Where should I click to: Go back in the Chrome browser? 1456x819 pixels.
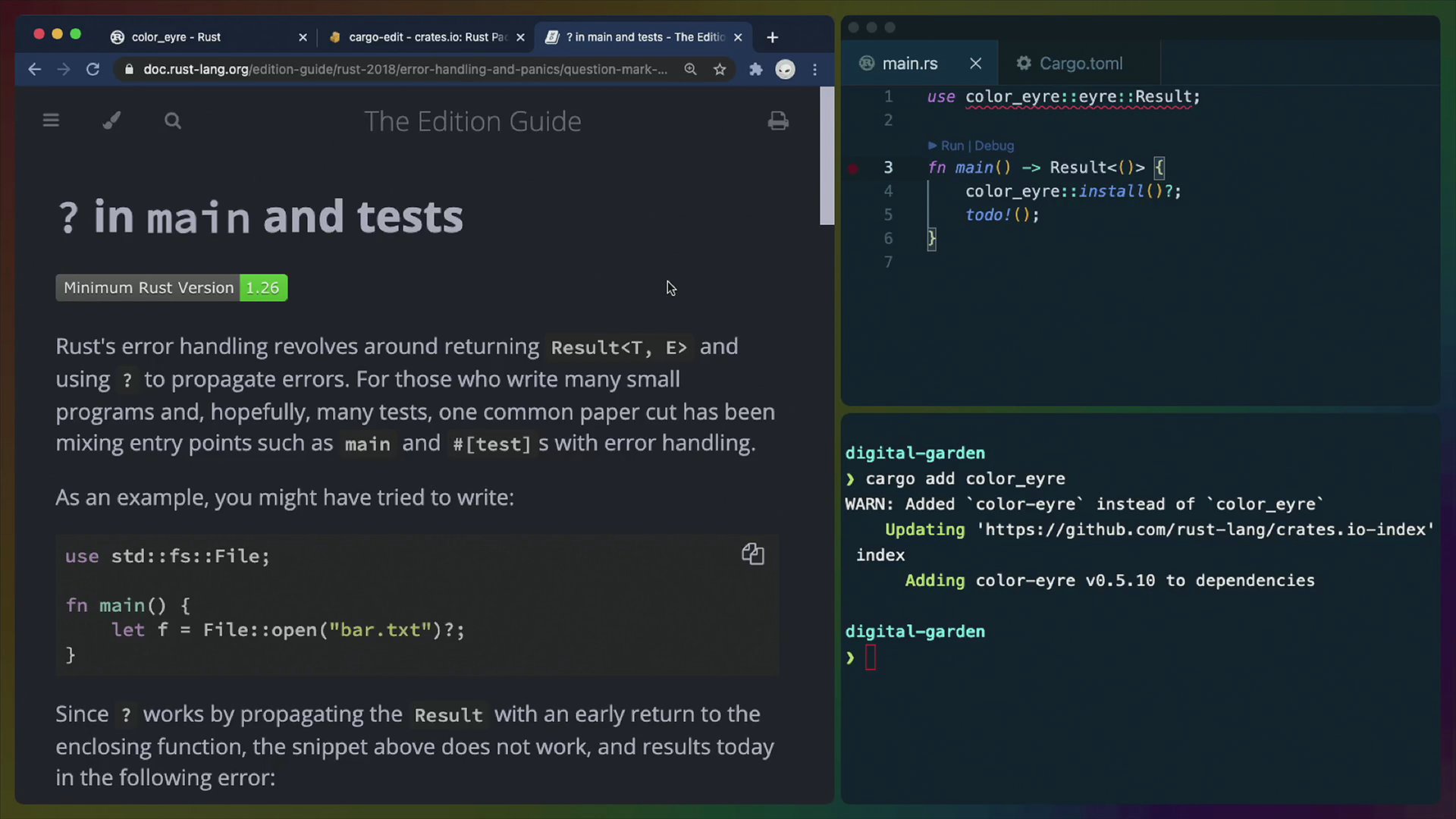point(34,69)
